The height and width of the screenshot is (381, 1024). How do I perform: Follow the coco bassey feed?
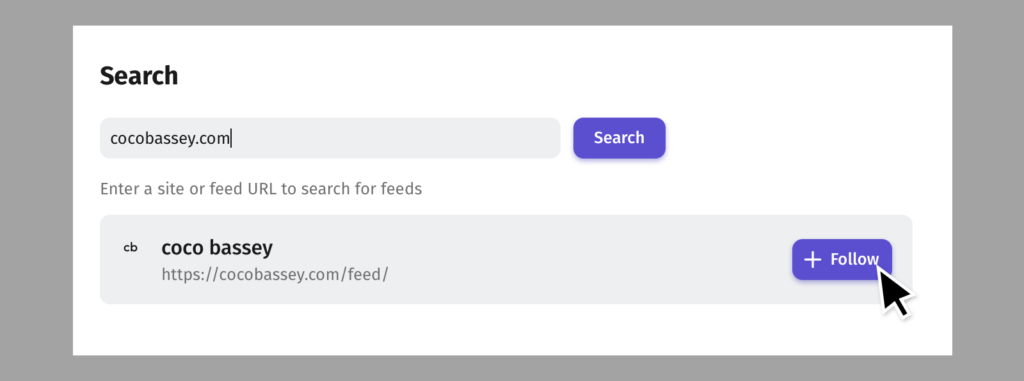tap(842, 259)
